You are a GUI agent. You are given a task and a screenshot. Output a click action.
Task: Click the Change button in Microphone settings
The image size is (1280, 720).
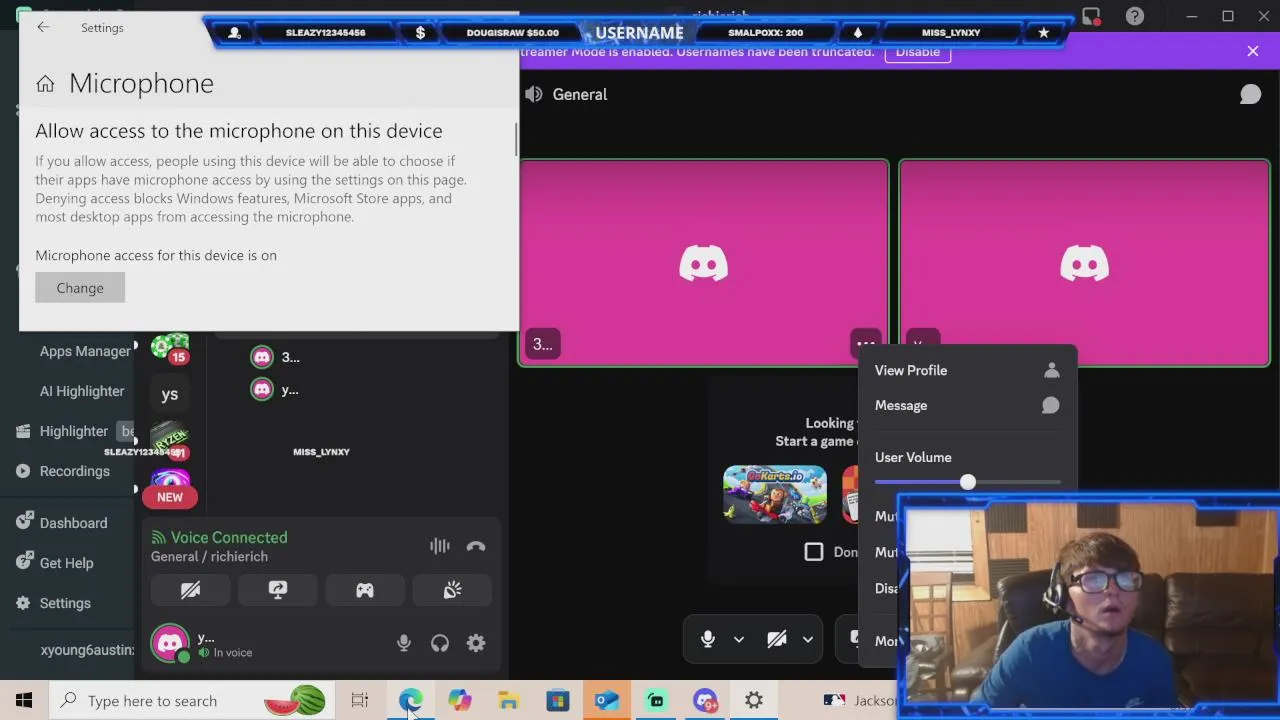(x=80, y=288)
